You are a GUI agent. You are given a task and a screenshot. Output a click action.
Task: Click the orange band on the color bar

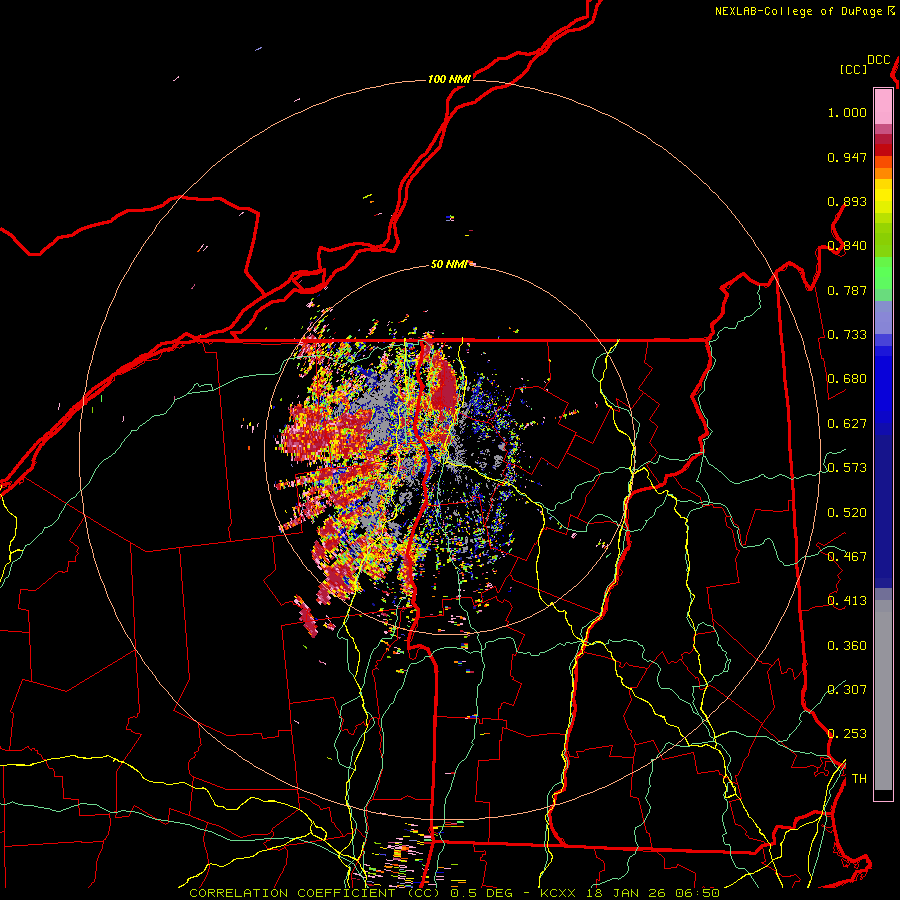pyautogui.click(x=883, y=173)
